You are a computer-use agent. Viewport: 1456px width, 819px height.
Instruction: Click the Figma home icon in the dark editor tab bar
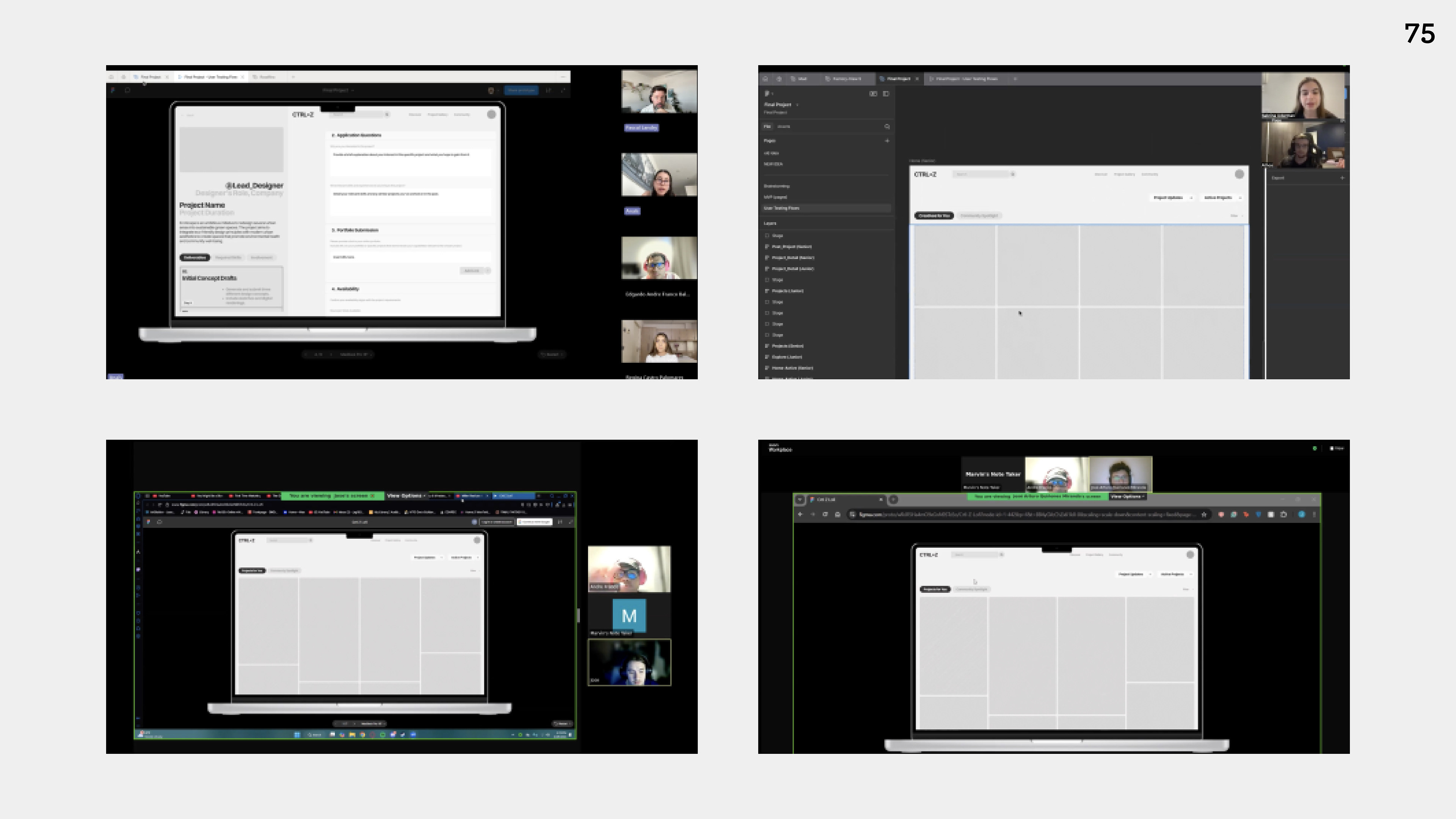tap(765, 78)
